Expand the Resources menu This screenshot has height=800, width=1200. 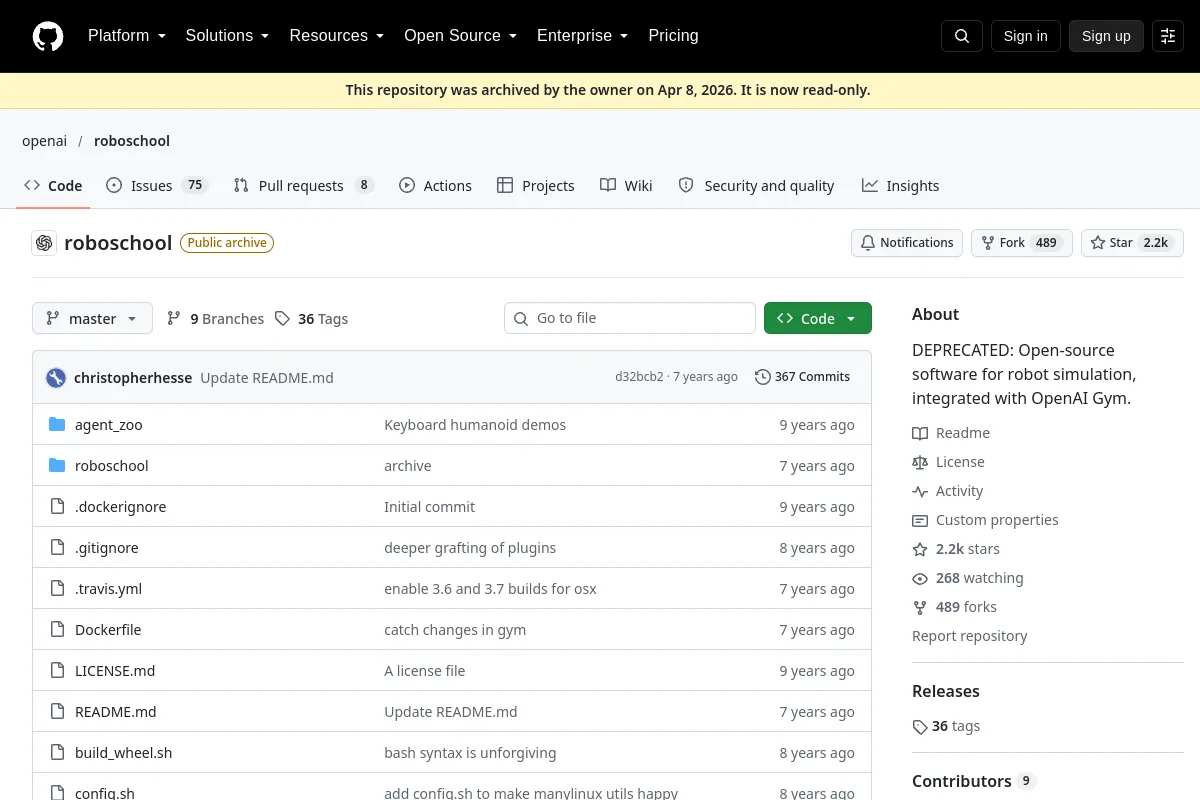pyautogui.click(x=336, y=36)
